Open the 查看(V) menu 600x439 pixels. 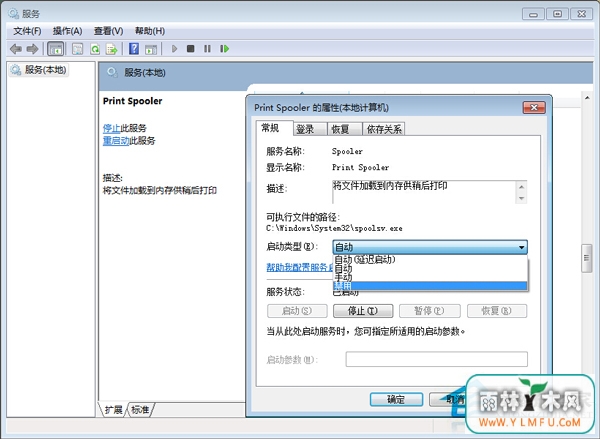pos(109,31)
